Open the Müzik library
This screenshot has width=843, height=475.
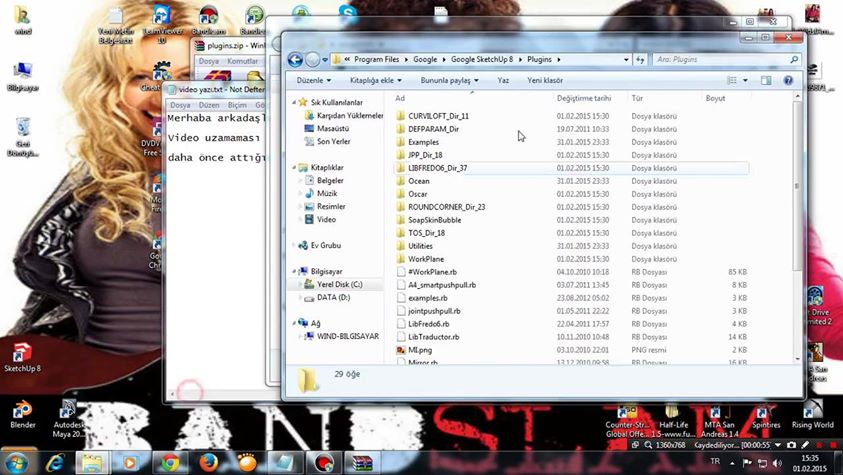[x=326, y=193]
